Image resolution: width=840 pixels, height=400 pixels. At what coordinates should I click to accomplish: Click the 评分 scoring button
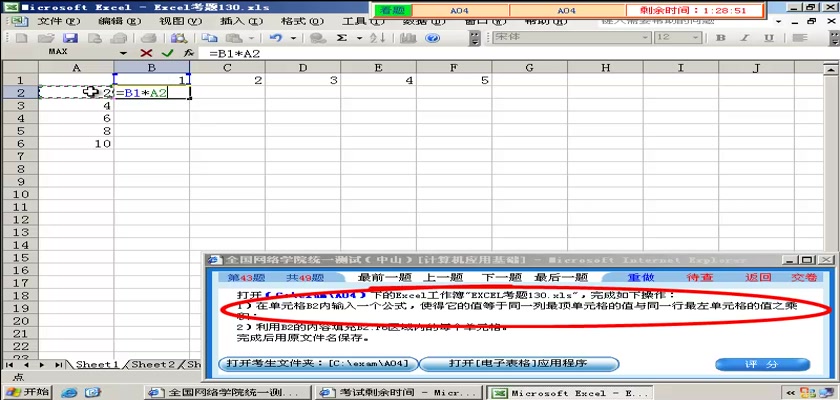(x=762, y=364)
